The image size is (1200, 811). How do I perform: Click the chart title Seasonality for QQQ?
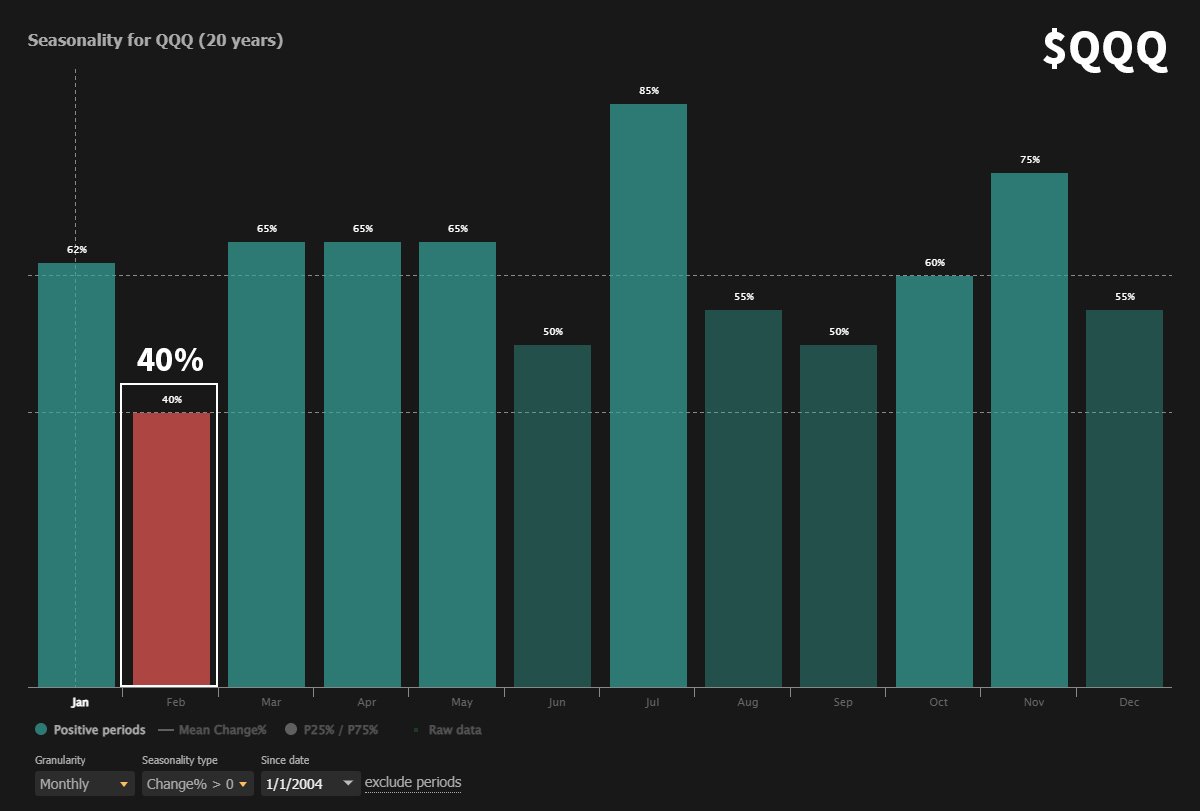pyautogui.click(x=155, y=41)
